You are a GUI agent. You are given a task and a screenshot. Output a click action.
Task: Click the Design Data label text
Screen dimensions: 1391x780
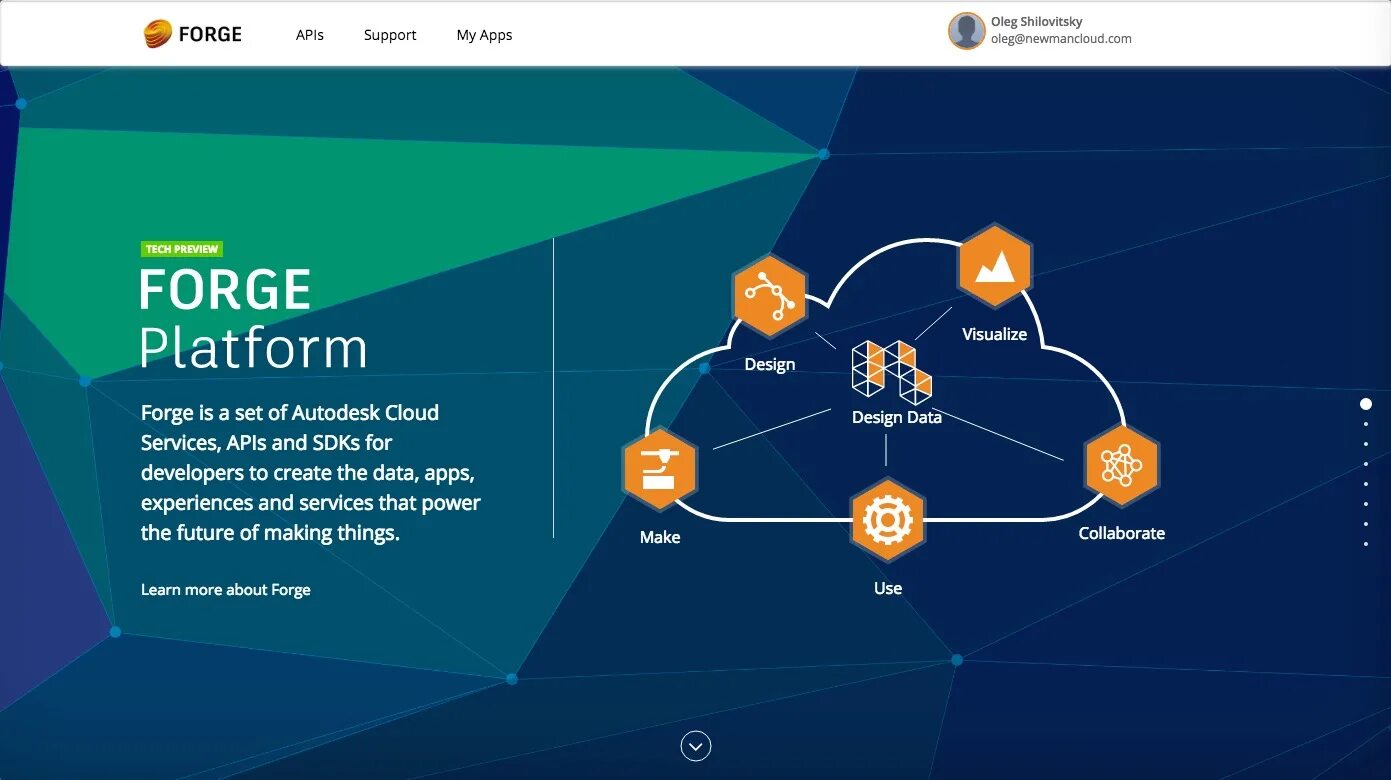tap(897, 418)
